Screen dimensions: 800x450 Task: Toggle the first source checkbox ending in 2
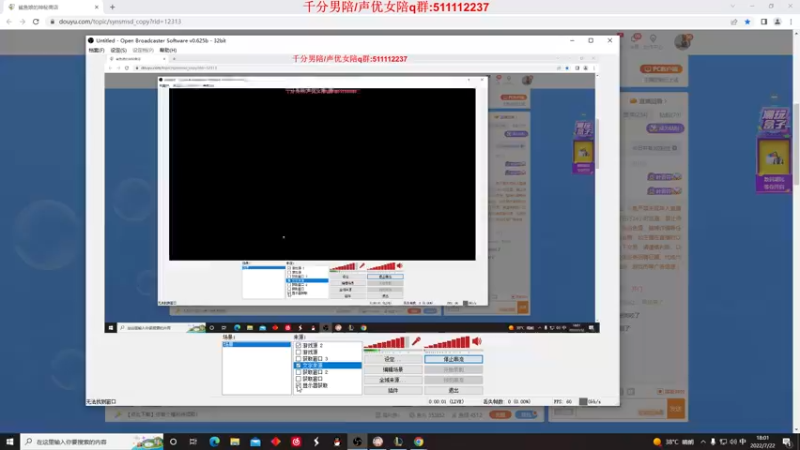[298, 345]
